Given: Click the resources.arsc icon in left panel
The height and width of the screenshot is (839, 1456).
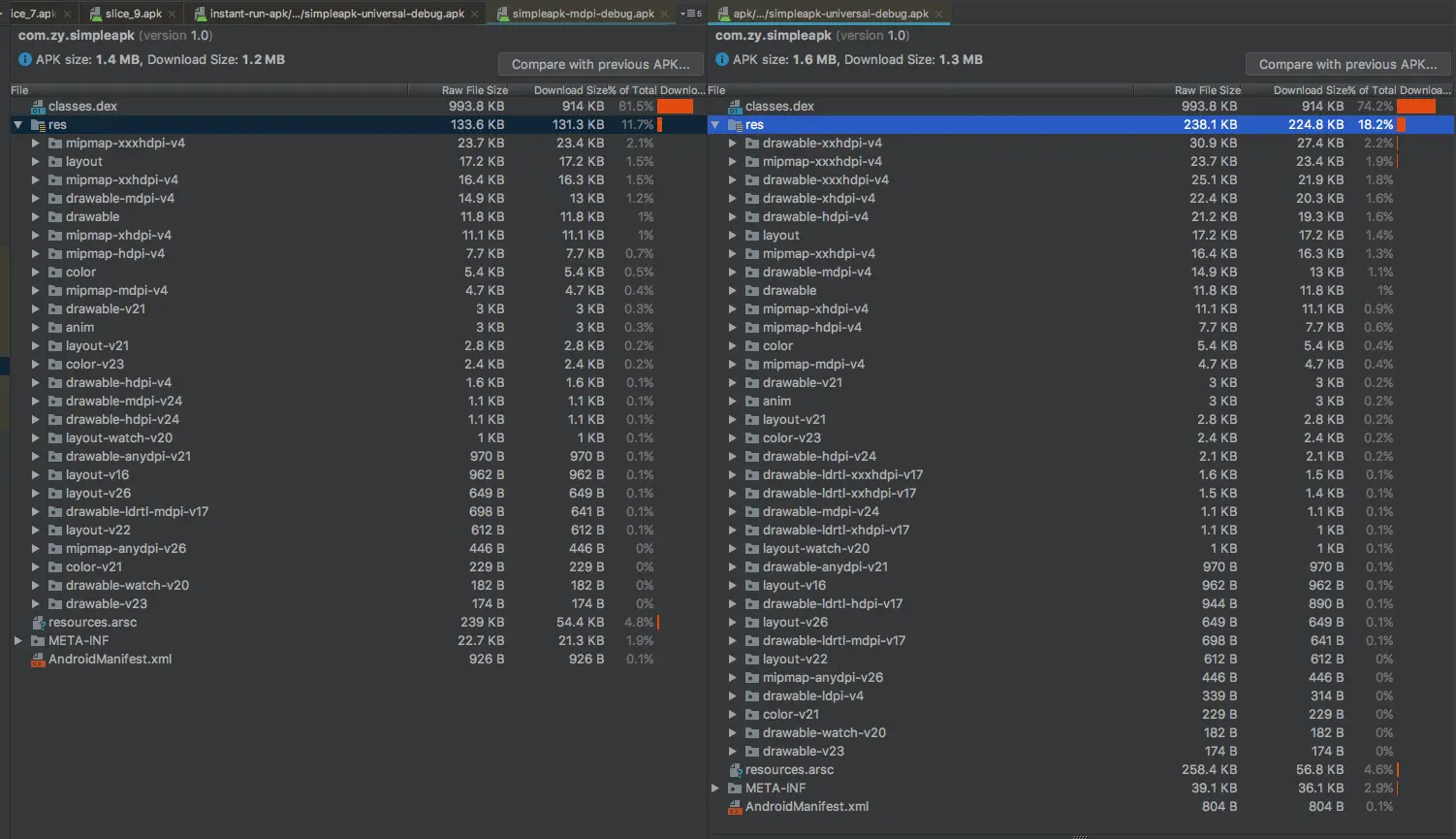Looking at the screenshot, I should pyautogui.click(x=38, y=622).
